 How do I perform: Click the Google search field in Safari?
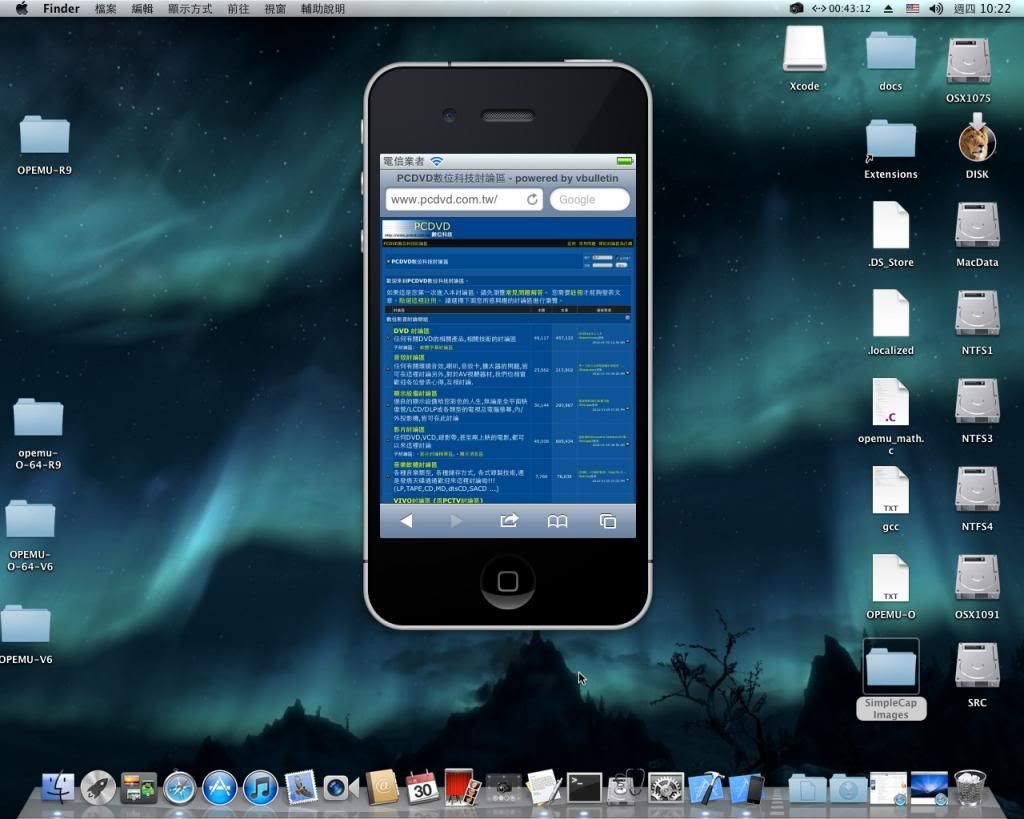[590, 200]
